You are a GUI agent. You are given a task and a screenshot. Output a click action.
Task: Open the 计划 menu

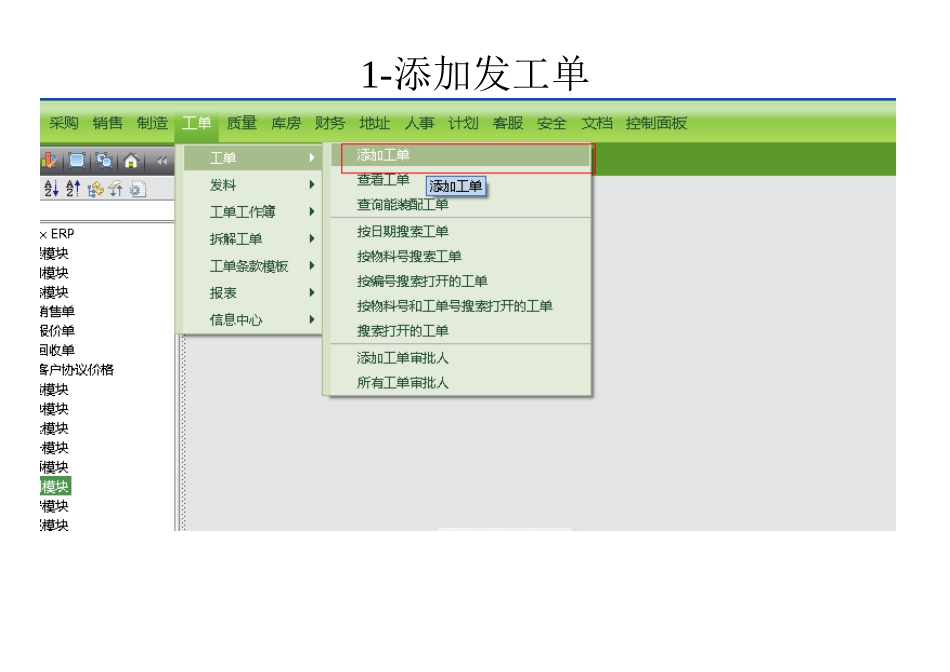coord(463,123)
